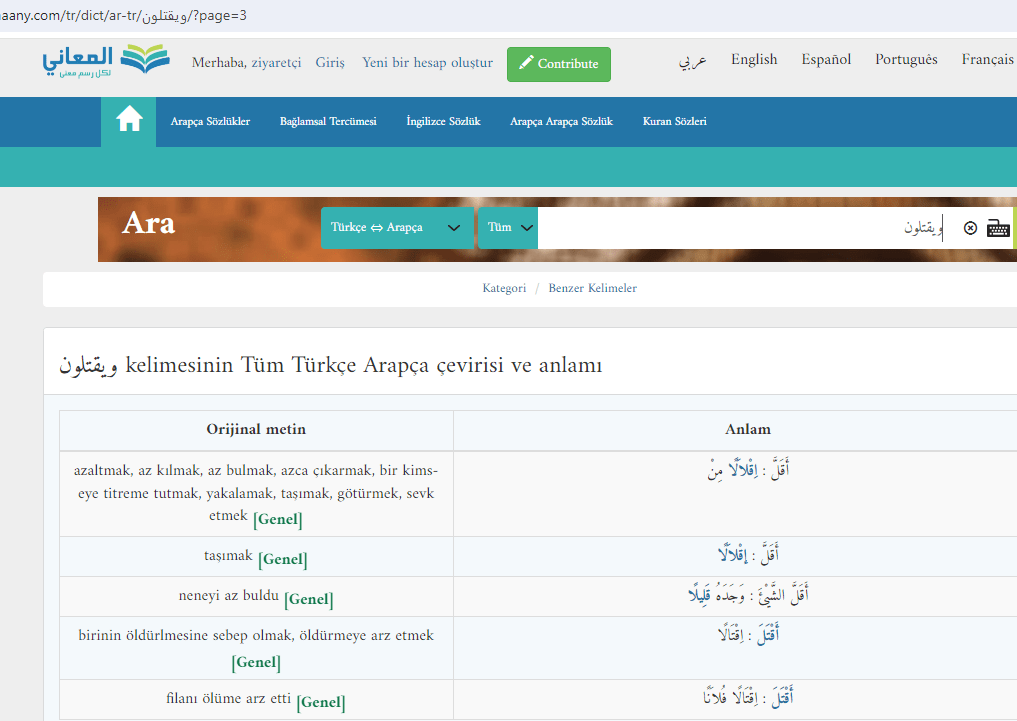The width and height of the screenshot is (1017, 721).
Task: Click Yeni bir hesap oluştur link
Action: tap(427, 63)
